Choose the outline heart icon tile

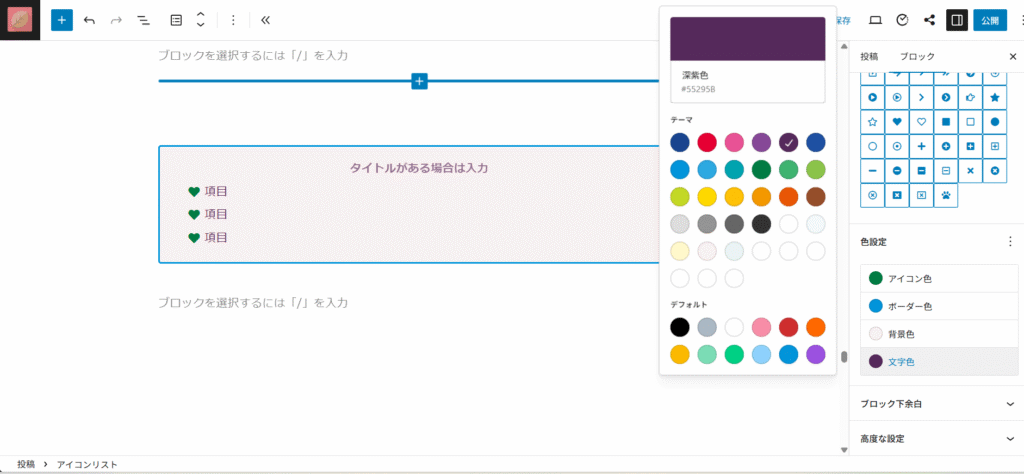tap(921, 121)
